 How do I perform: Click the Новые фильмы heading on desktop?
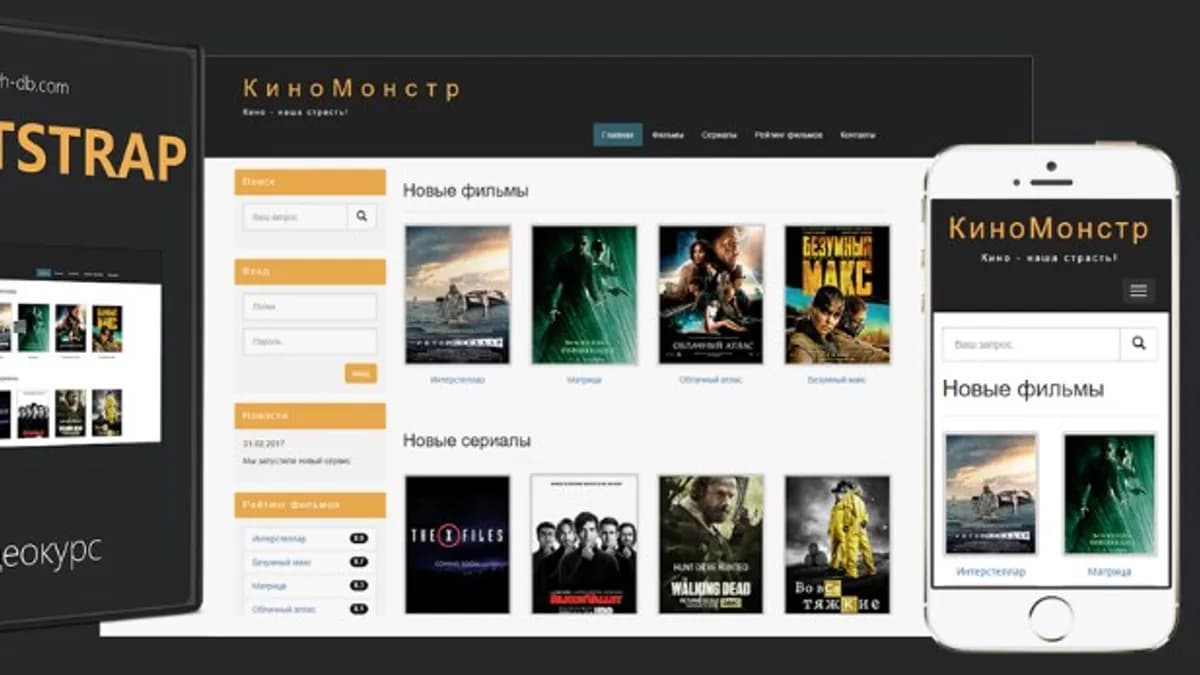point(466,190)
